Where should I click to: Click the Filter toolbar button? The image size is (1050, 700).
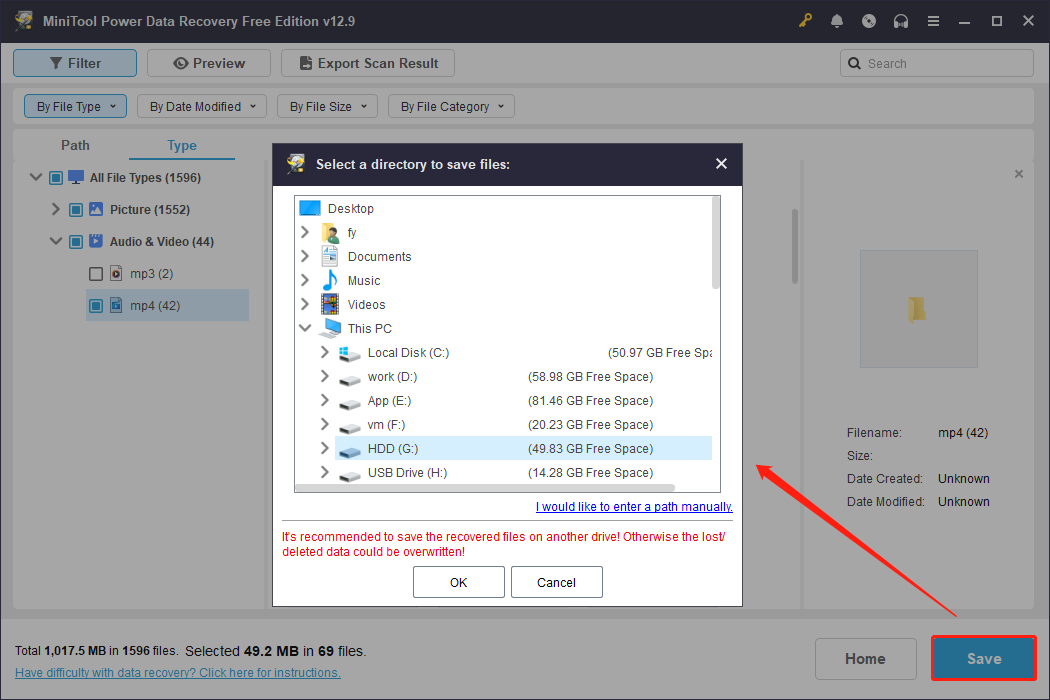75,63
